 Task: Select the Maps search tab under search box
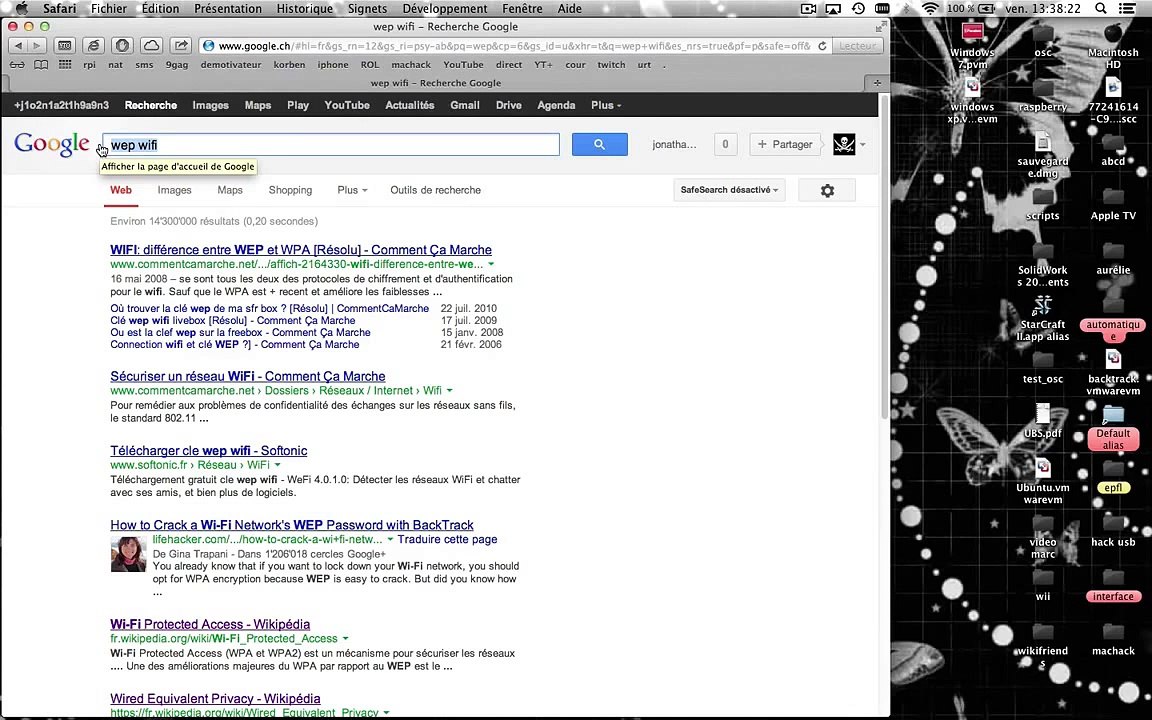pos(230,190)
